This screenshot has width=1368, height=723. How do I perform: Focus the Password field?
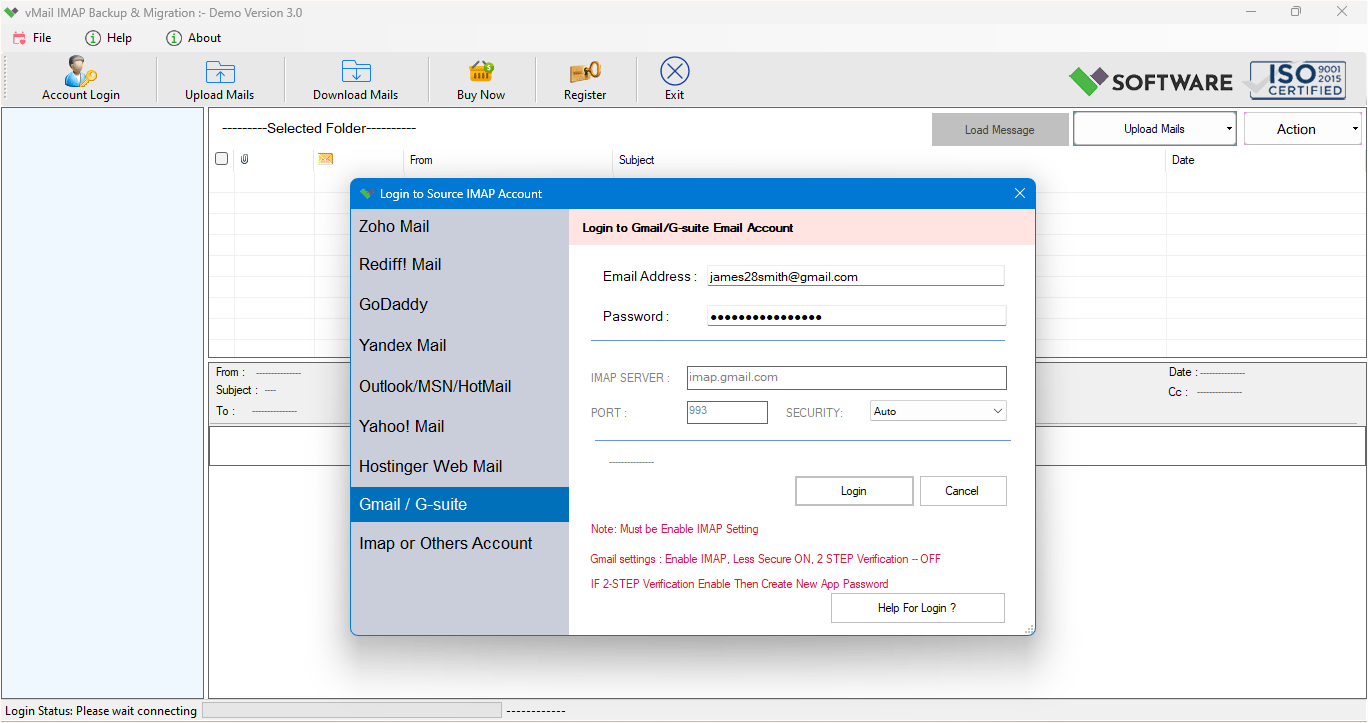click(x=856, y=317)
